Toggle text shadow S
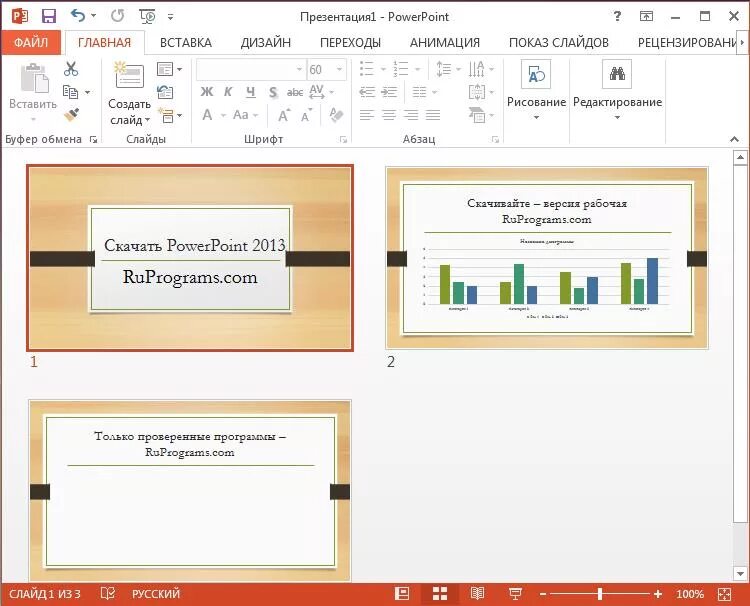 pyautogui.click(x=273, y=92)
